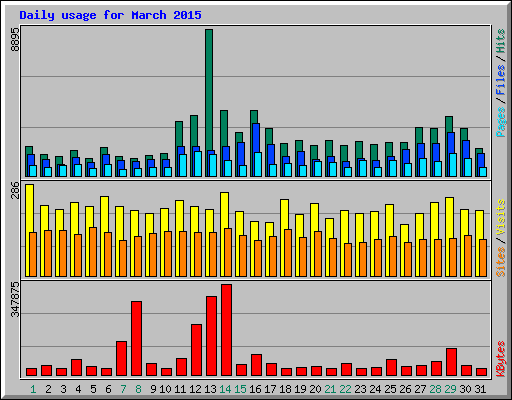
Task: Click day label 1 on the x-axis
Action: coord(33,389)
